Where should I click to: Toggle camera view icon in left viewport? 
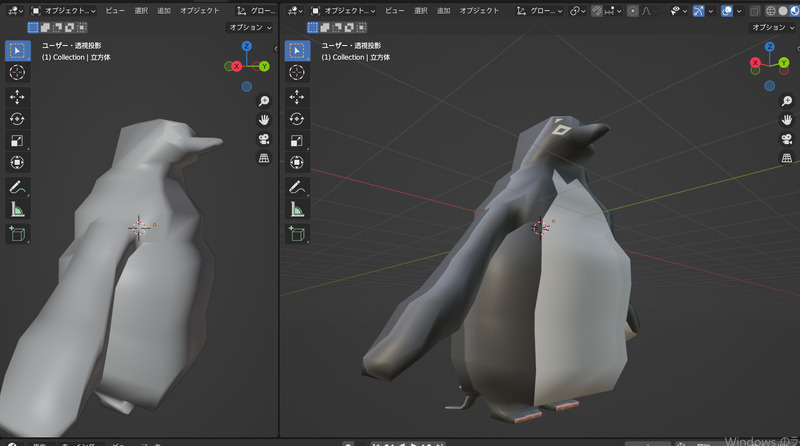(264, 139)
